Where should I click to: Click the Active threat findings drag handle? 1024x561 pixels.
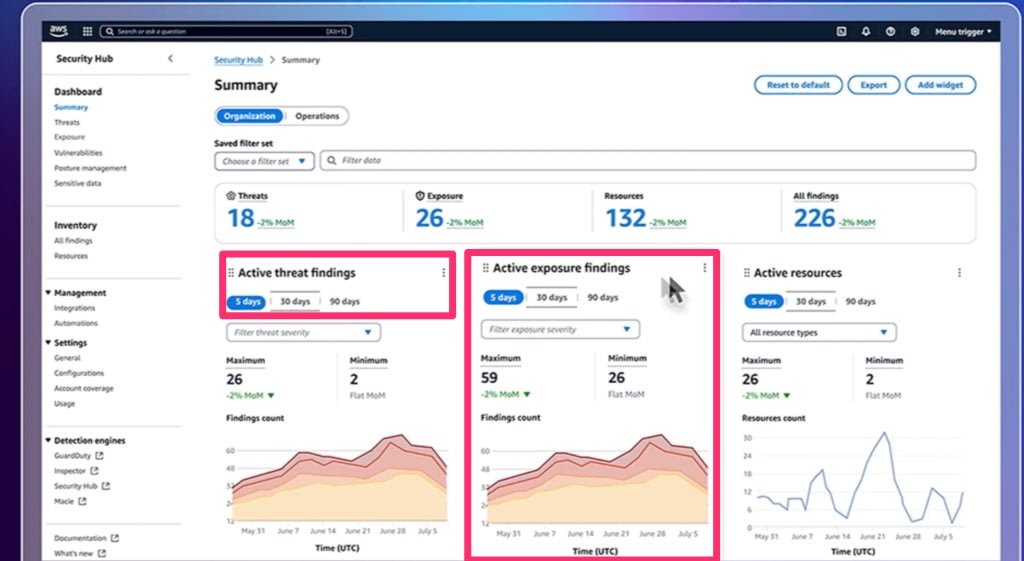click(231, 273)
